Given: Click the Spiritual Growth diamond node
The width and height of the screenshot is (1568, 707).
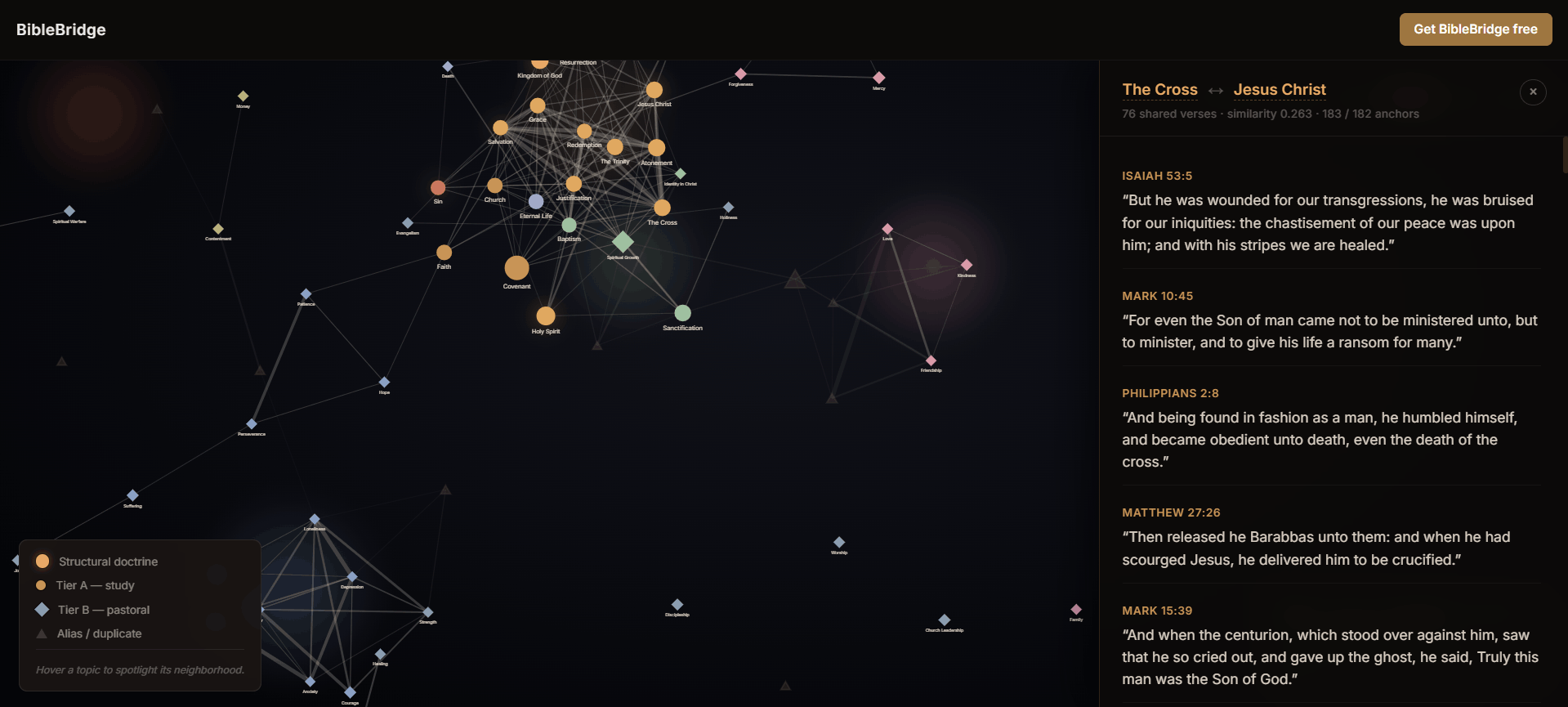Looking at the screenshot, I should pos(623,242).
